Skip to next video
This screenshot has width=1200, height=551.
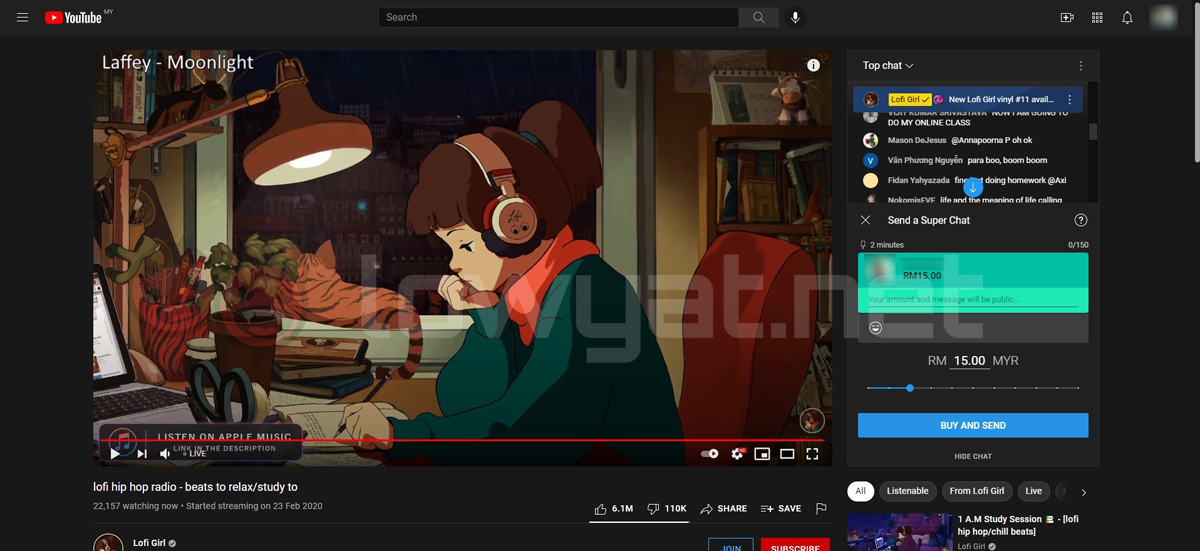coord(142,454)
